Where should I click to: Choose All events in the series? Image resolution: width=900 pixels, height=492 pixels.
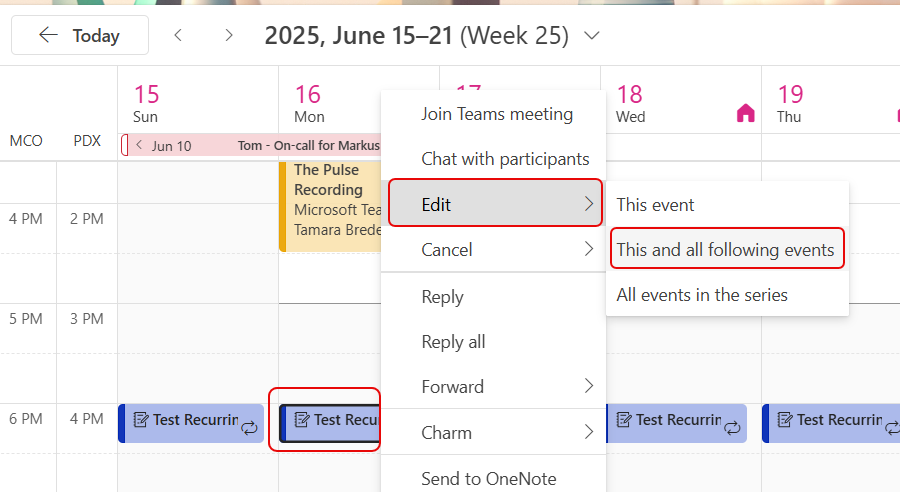click(702, 295)
